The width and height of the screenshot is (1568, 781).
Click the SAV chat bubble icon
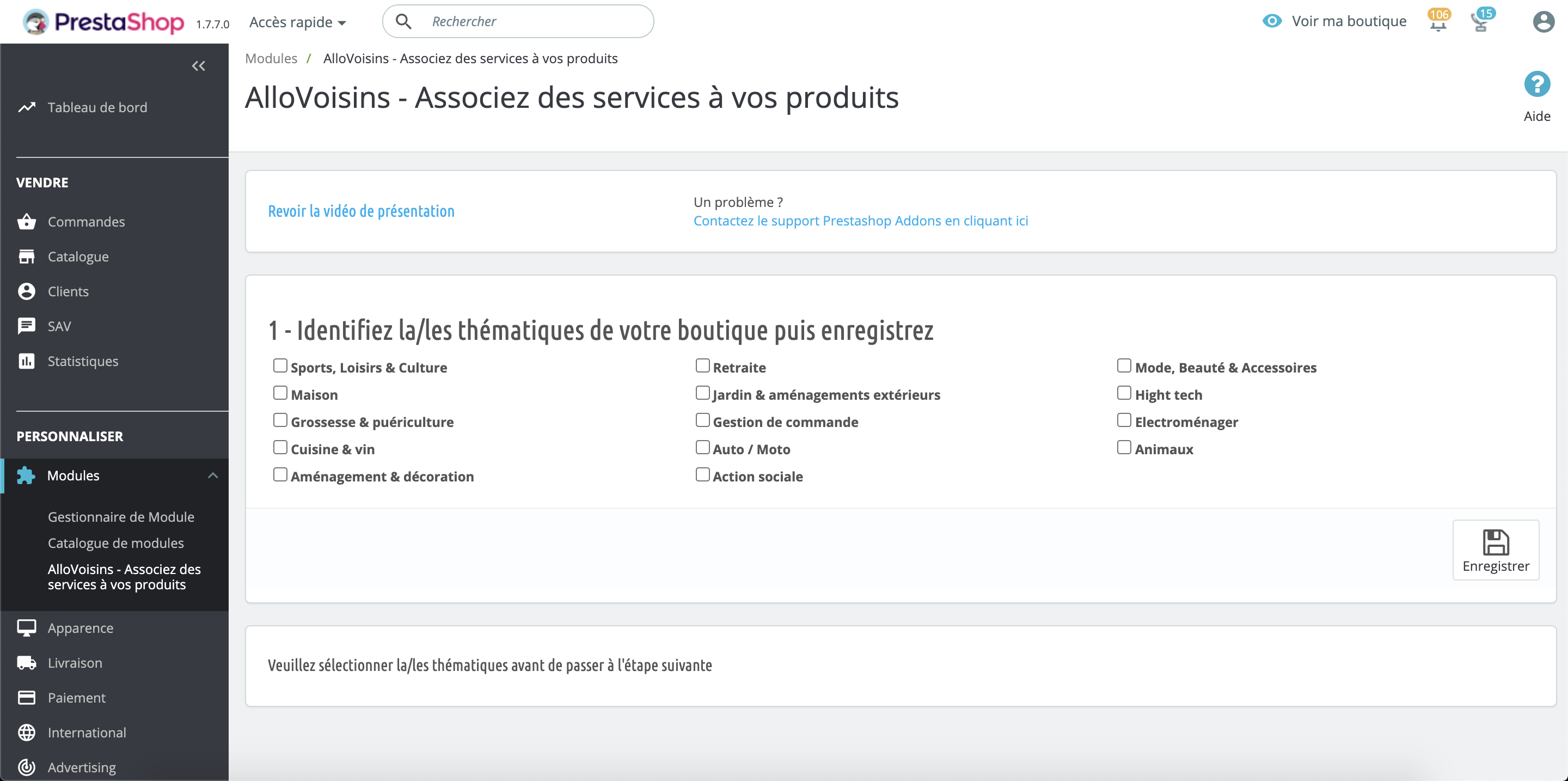pos(26,326)
